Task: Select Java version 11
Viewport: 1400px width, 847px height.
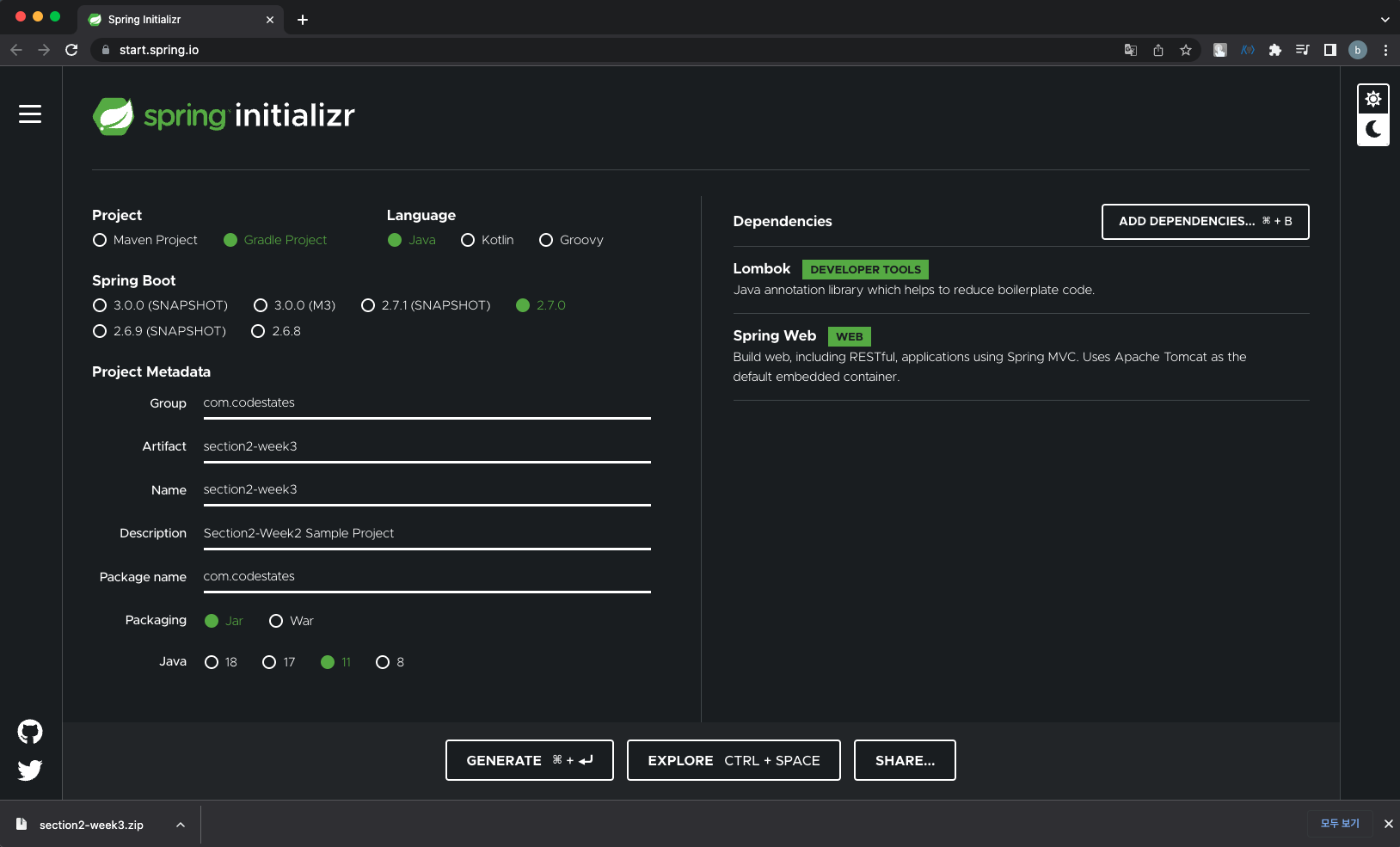Action: pyautogui.click(x=335, y=662)
